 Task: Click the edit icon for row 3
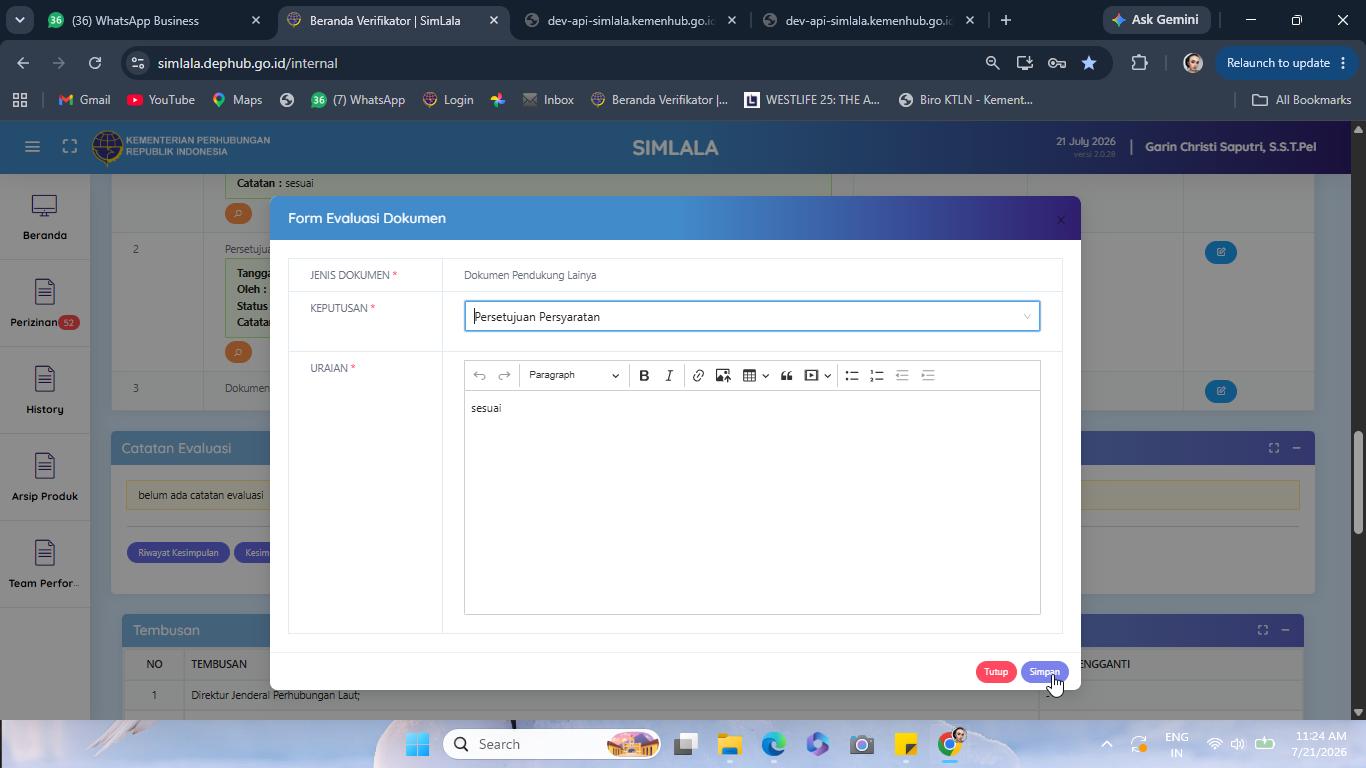click(x=1221, y=391)
